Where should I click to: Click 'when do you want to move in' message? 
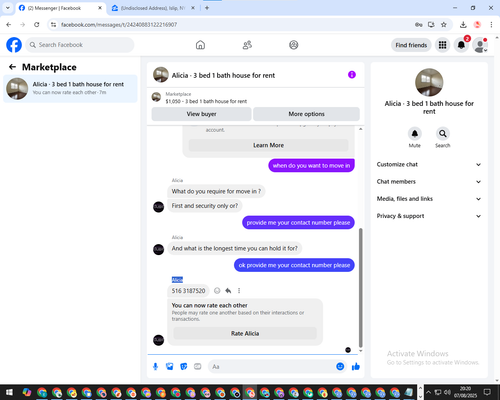(x=311, y=166)
